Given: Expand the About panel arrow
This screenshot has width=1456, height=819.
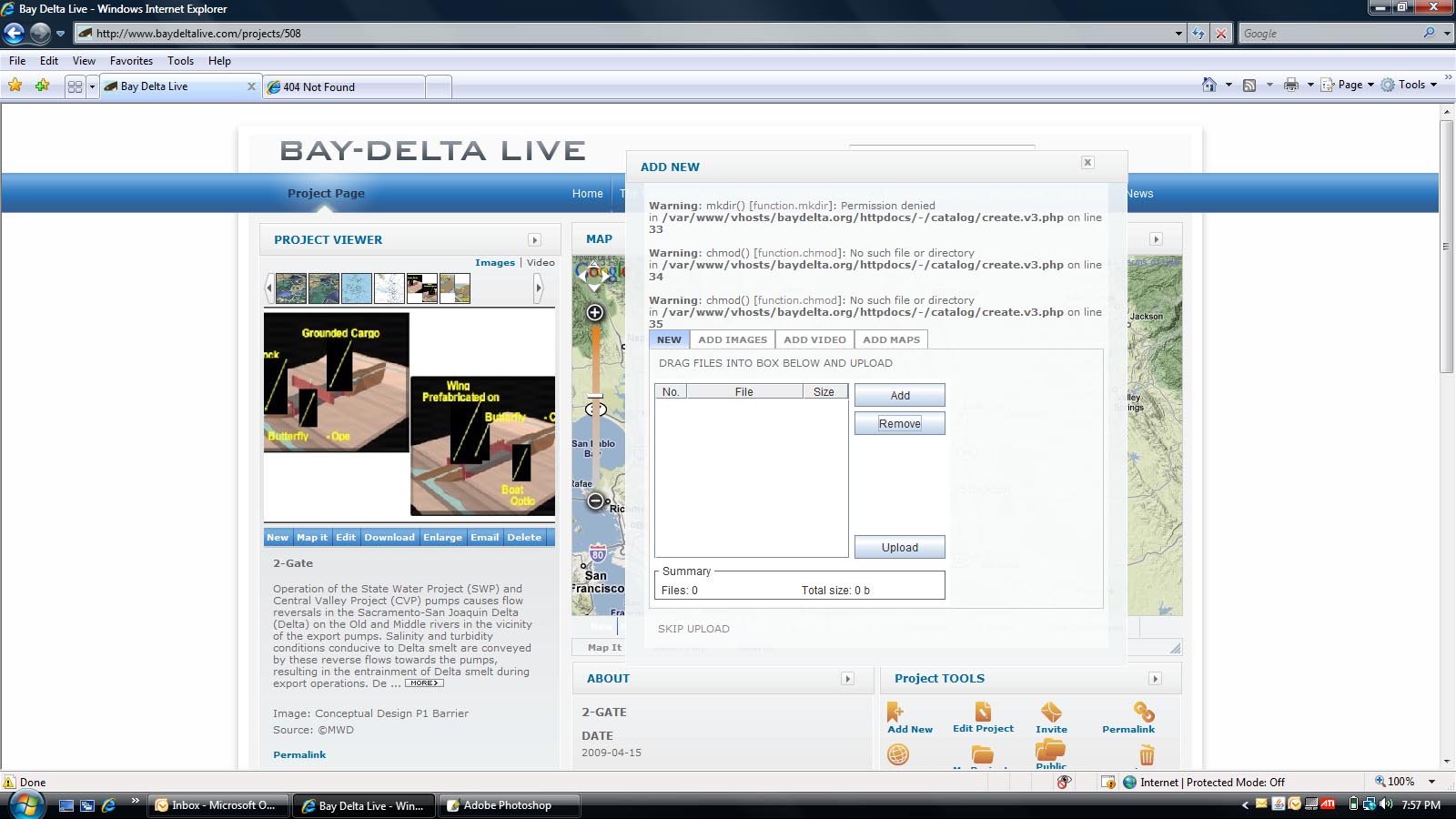Looking at the screenshot, I should (848, 679).
